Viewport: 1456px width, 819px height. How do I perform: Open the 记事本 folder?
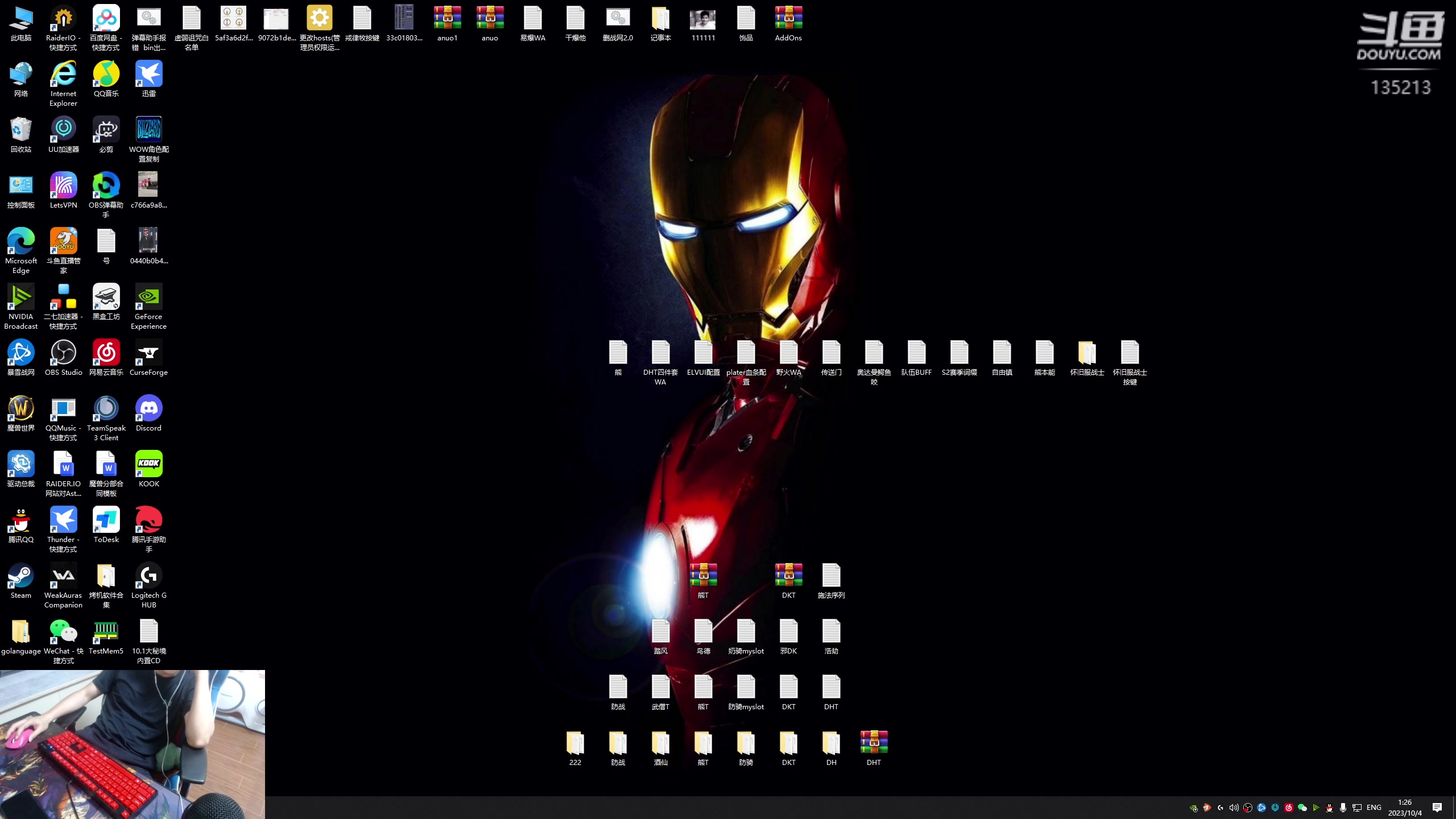(660, 24)
